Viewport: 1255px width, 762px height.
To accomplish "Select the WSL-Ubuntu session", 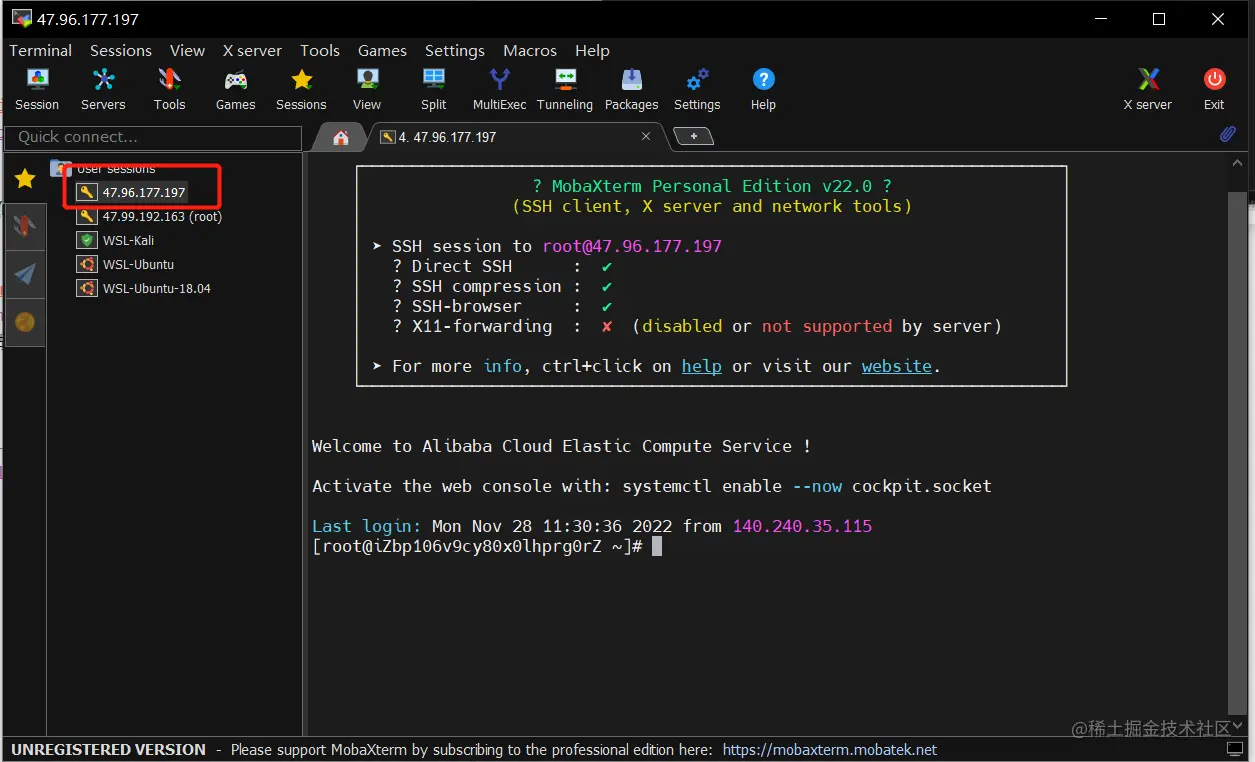I will [127, 264].
